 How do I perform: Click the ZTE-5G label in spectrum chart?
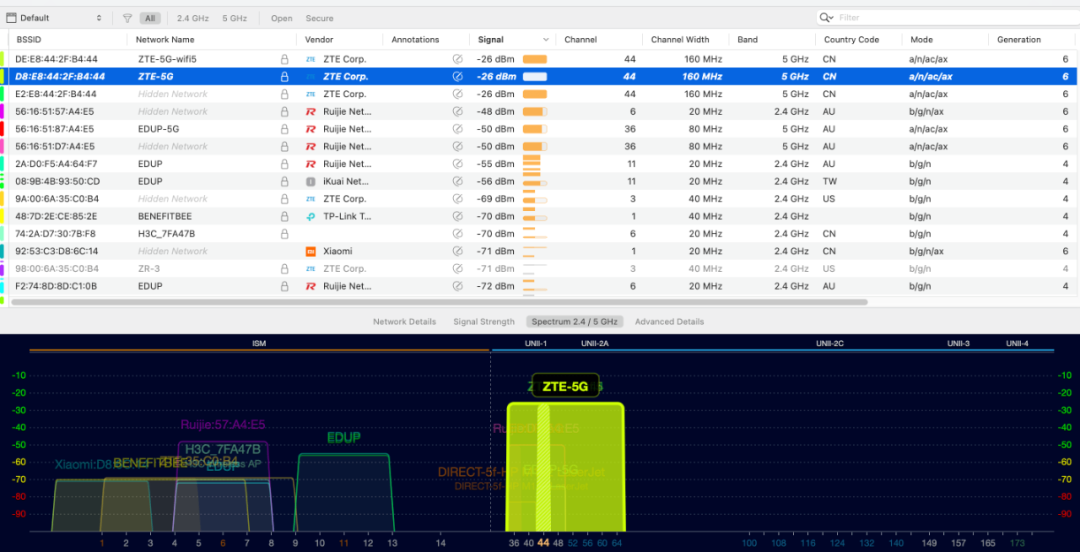click(x=565, y=386)
